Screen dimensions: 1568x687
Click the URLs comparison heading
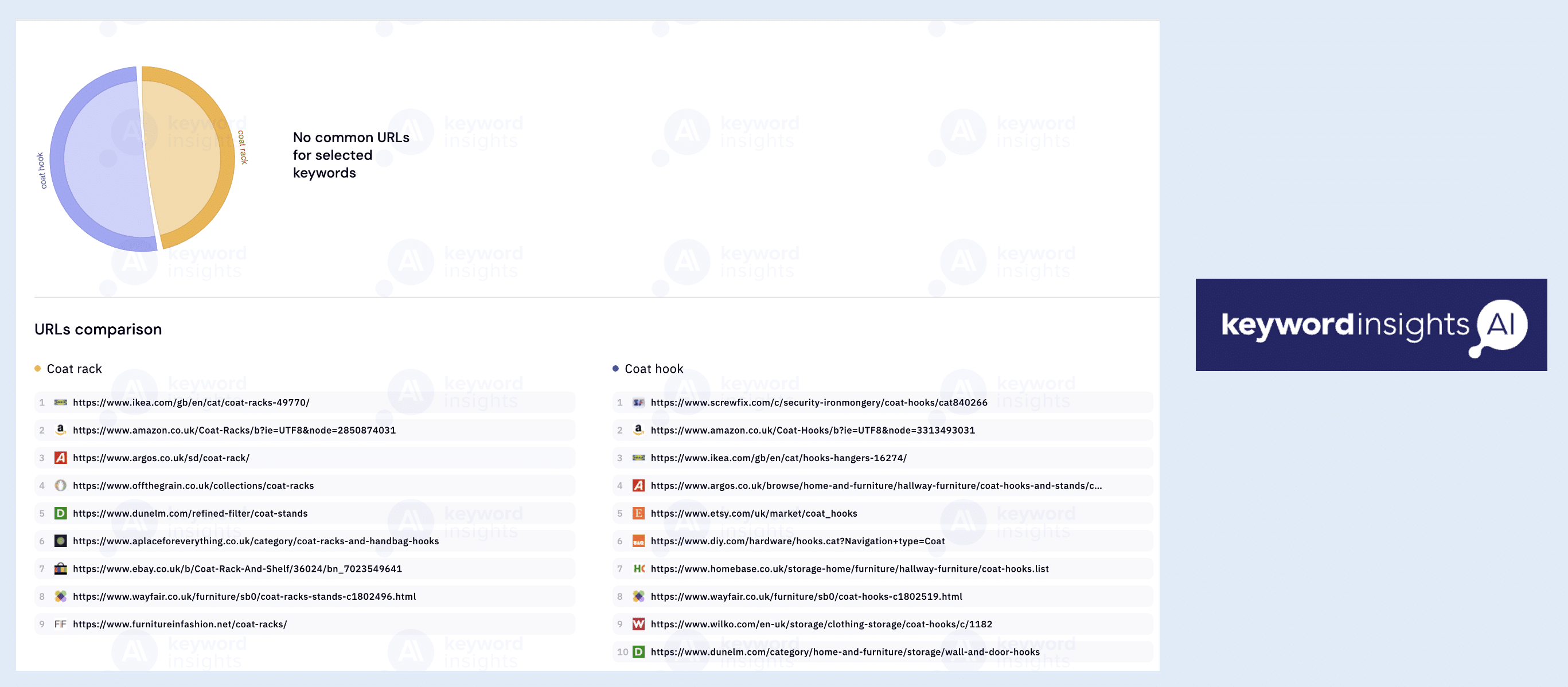coord(98,329)
